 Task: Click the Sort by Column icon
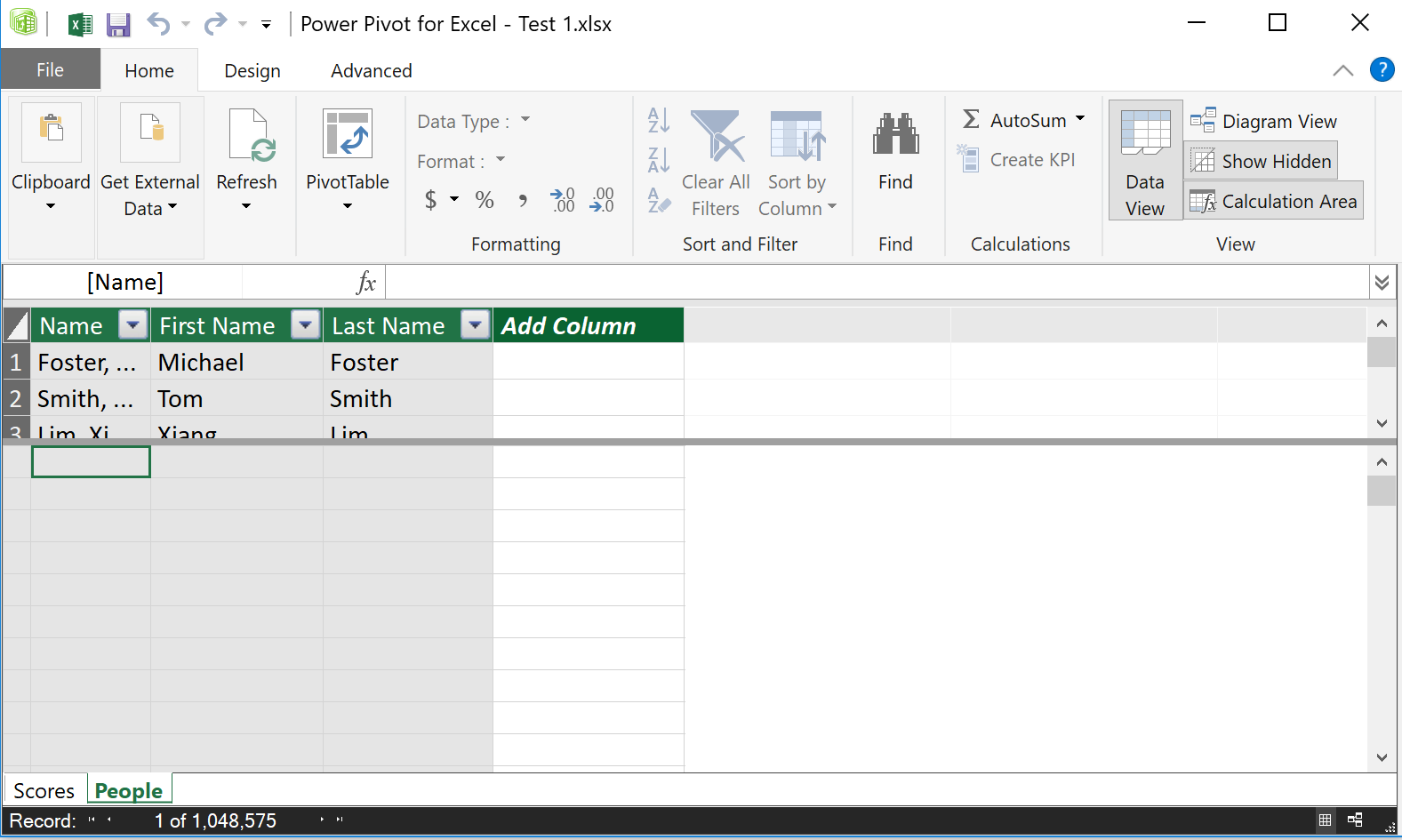[797, 136]
